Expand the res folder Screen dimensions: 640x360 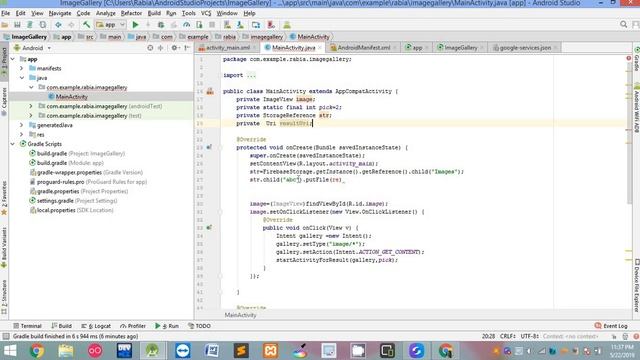coord(22,135)
